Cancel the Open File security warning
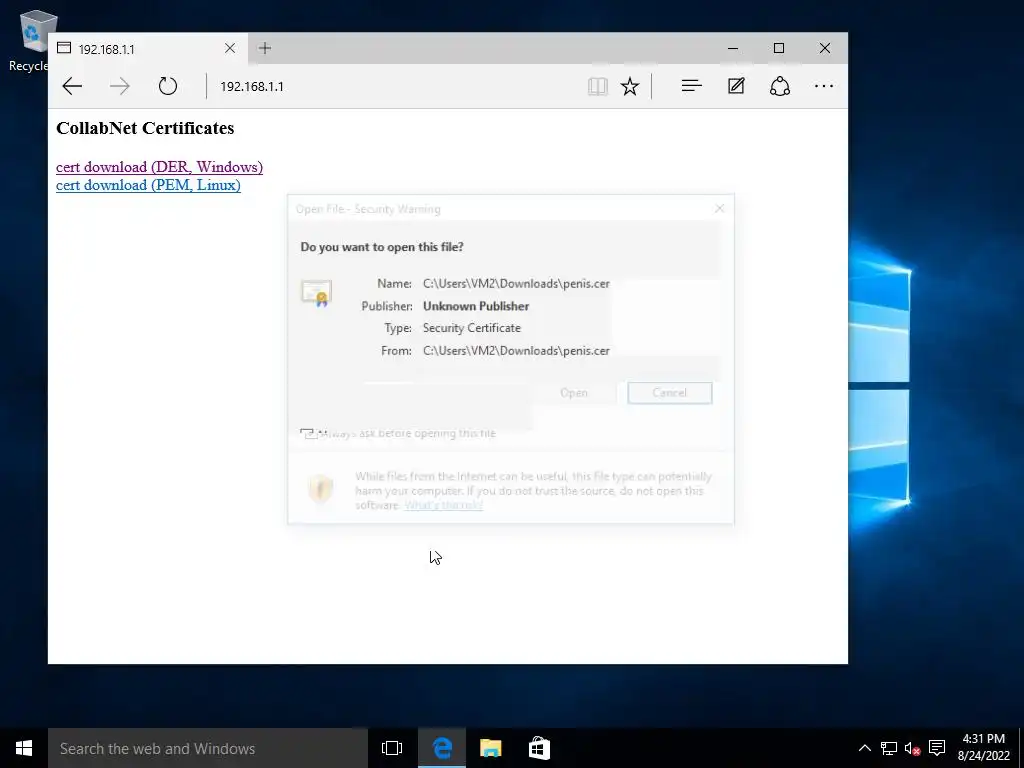The image size is (1024, 768). click(669, 393)
